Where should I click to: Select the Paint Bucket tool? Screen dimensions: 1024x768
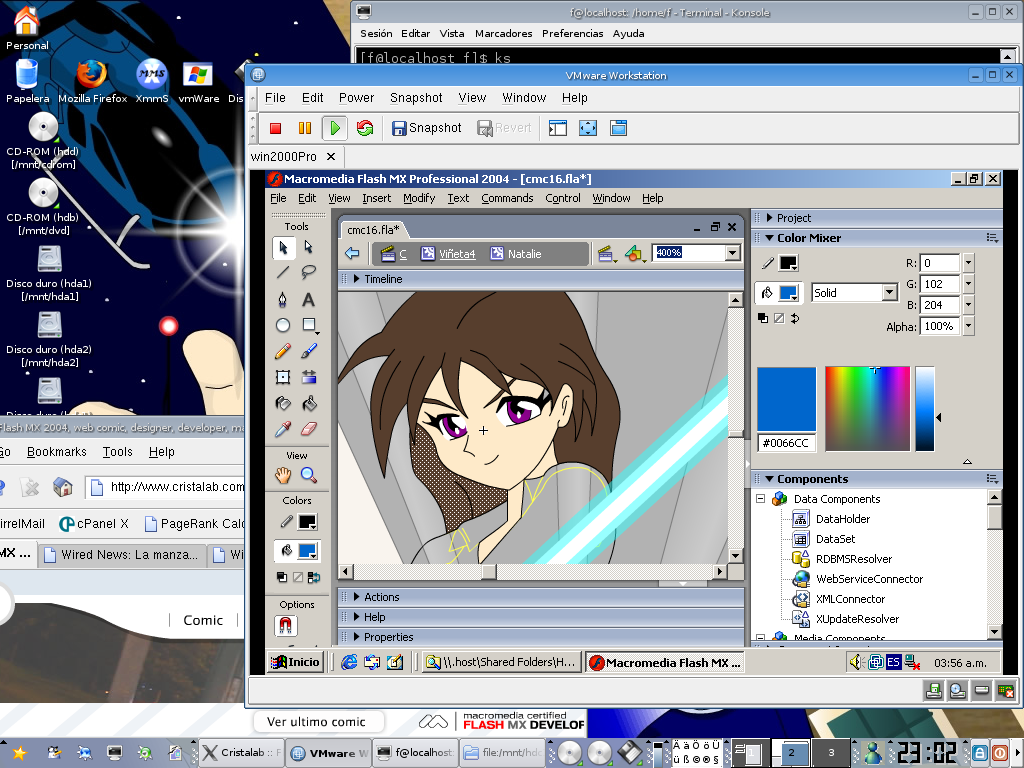point(309,404)
